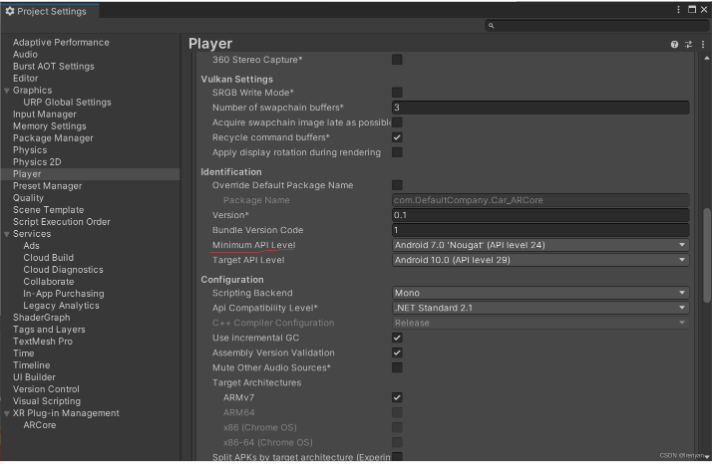712x464 pixels.
Task: Enable SRGB Write Mode checkbox
Action: (397, 92)
